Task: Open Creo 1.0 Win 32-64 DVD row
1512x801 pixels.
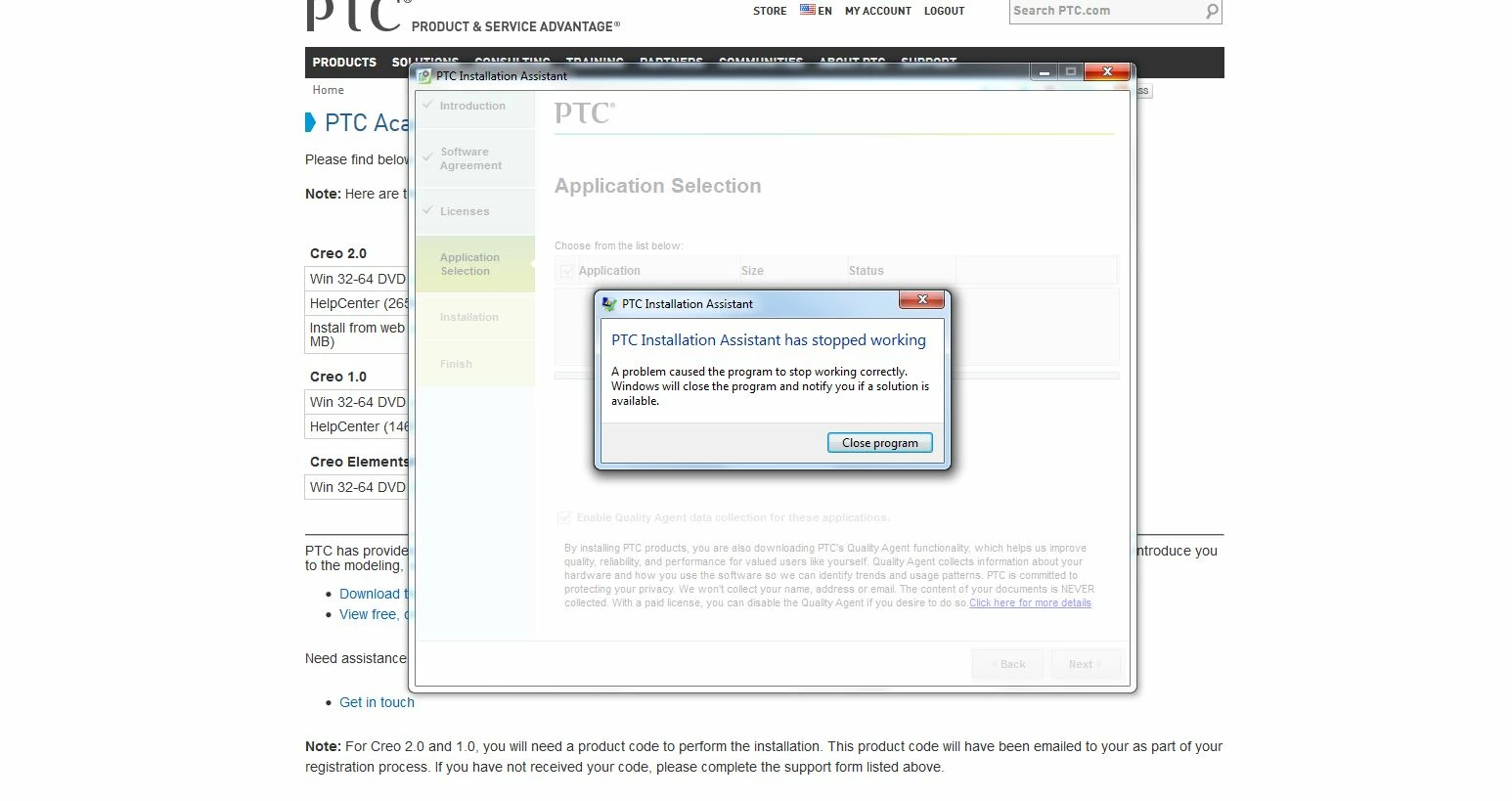Action: click(x=357, y=402)
